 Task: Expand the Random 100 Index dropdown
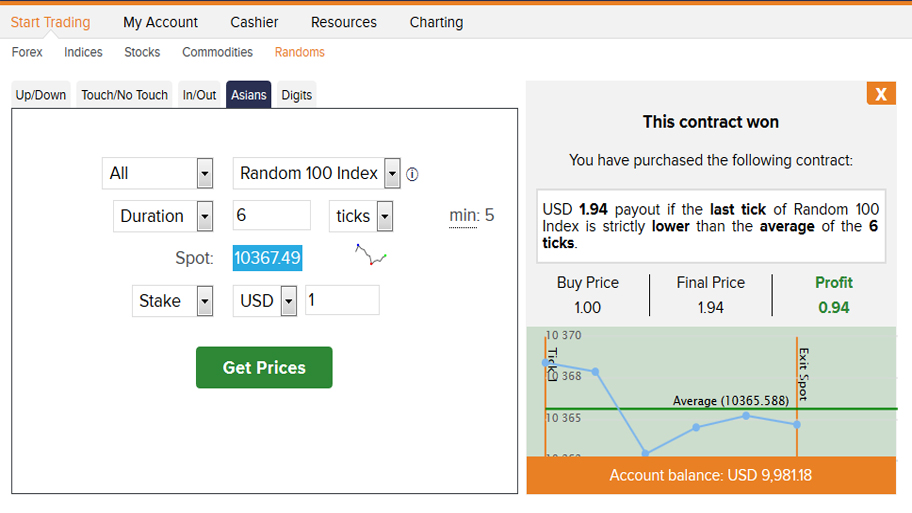(316, 173)
